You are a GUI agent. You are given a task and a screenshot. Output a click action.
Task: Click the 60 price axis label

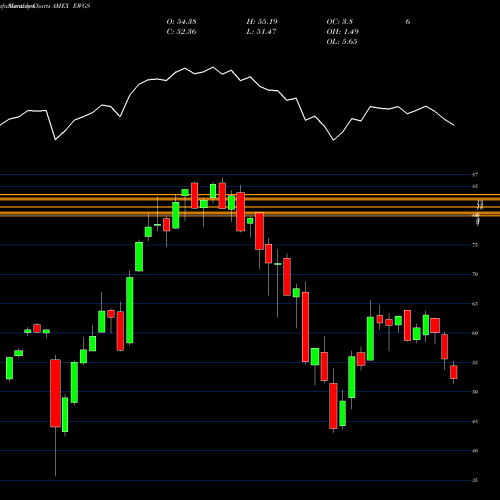(x=475, y=333)
